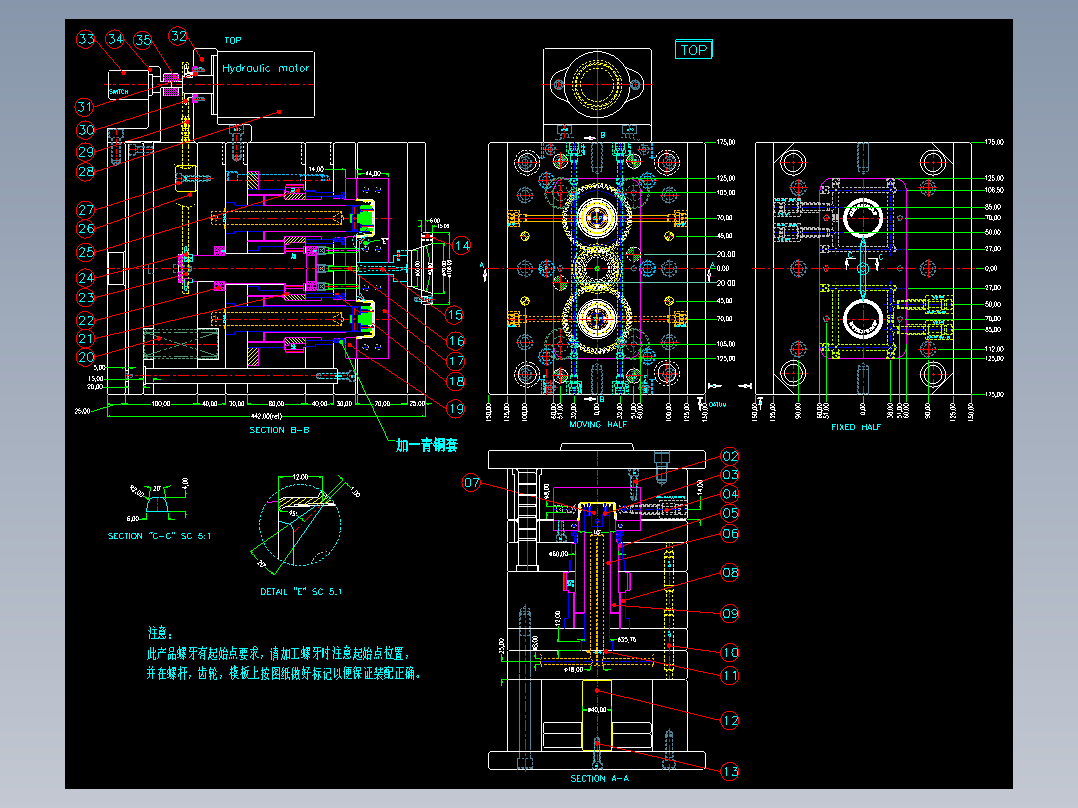
Task: Select the 'DETAIL "E" SC 5:1' caption
Action: click(x=301, y=591)
